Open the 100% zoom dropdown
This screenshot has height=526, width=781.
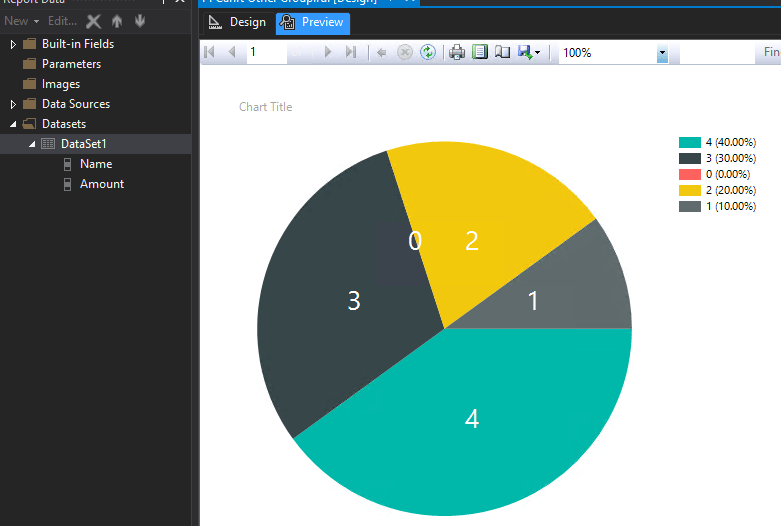point(662,52)
